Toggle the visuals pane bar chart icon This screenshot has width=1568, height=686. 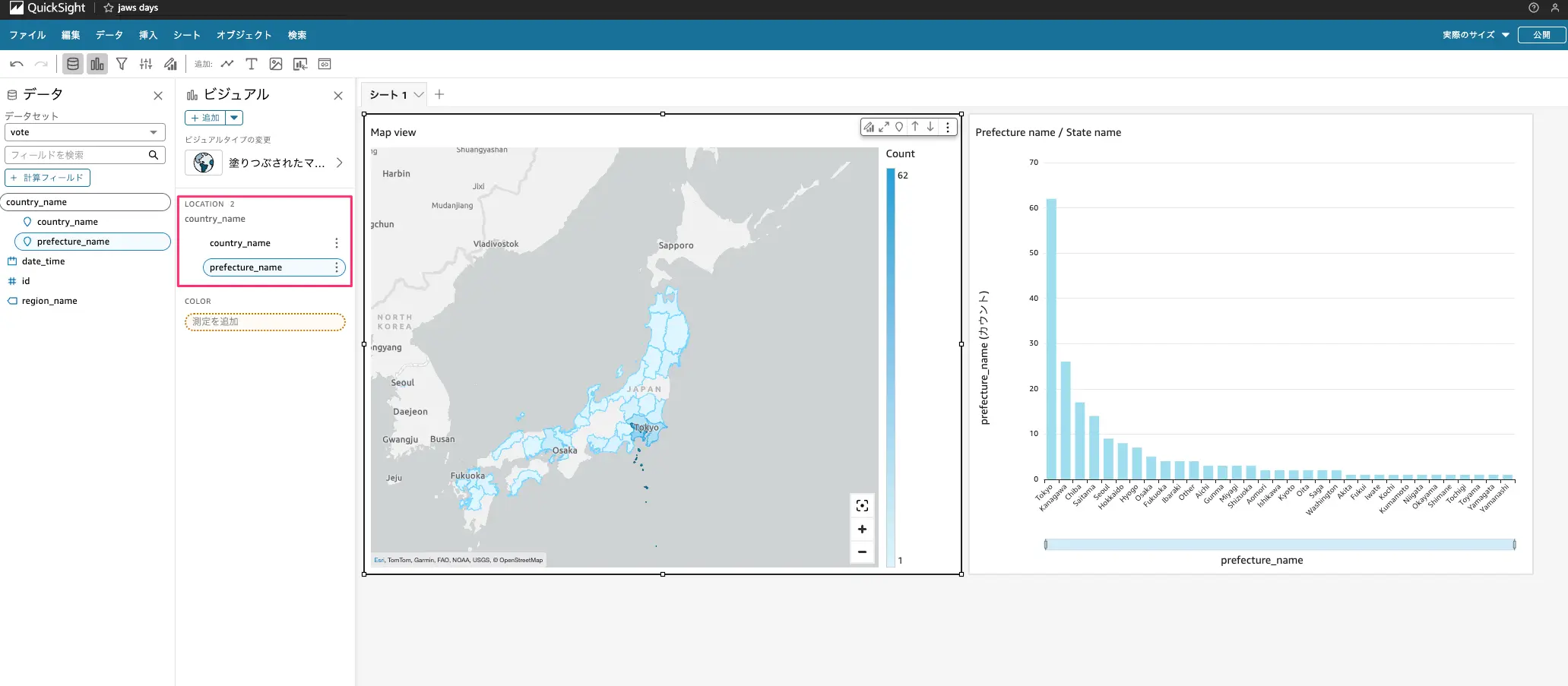pyautogui.click(x=97, y=64)
